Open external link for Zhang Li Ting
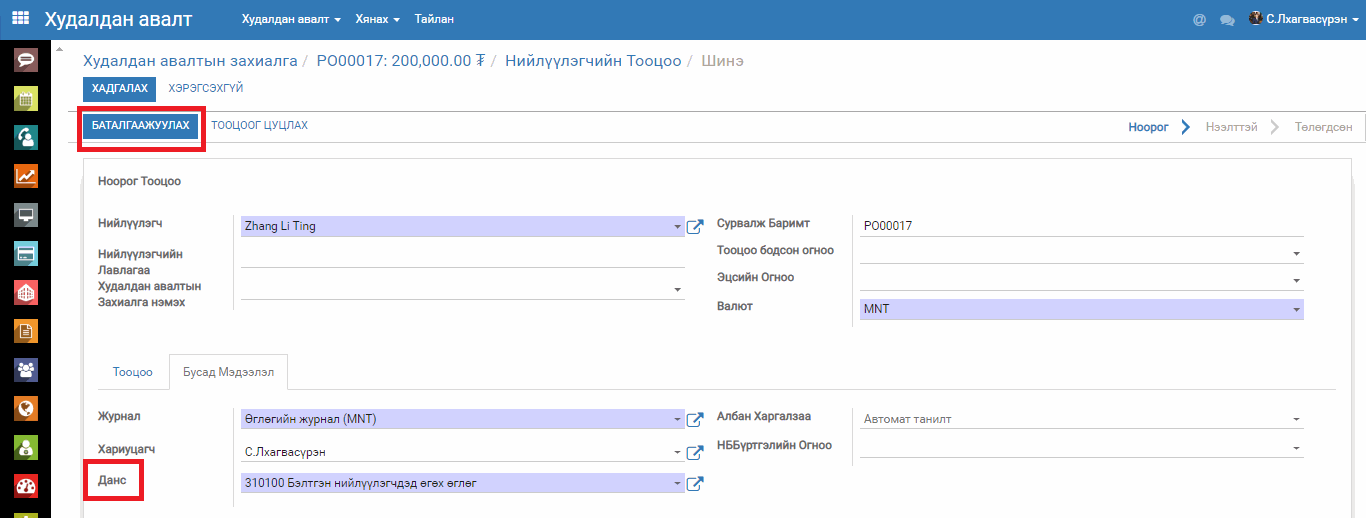 [x=695, y=227]
